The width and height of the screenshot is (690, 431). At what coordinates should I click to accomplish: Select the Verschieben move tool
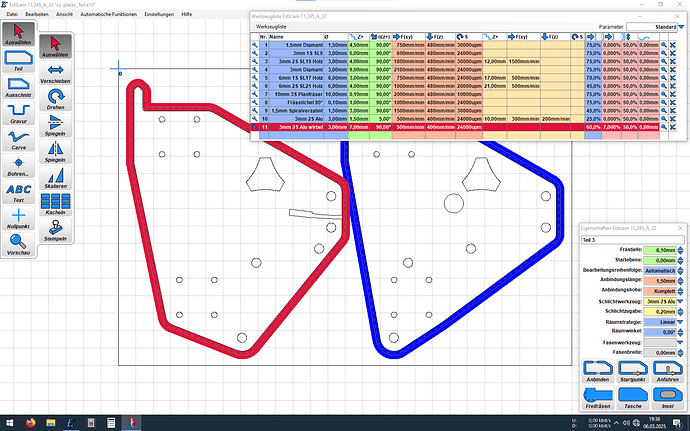pos(55,73)
